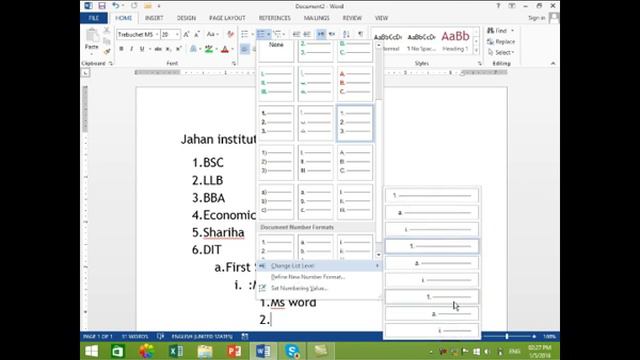Image resolution: width=640 pixels, height=360 pixels.
Task: Click the numbering gallery scroll down arrow
Action: click(x=378, y=254)
